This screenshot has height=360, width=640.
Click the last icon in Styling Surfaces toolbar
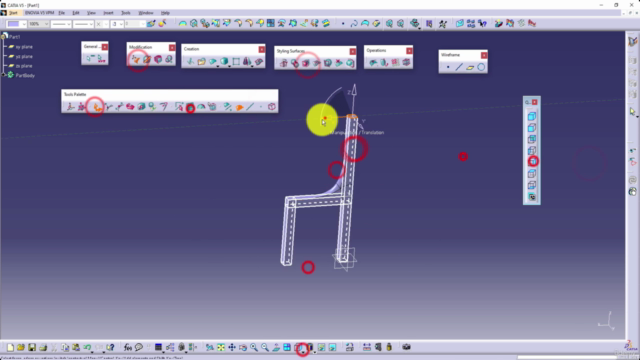[x=350, y=63]
